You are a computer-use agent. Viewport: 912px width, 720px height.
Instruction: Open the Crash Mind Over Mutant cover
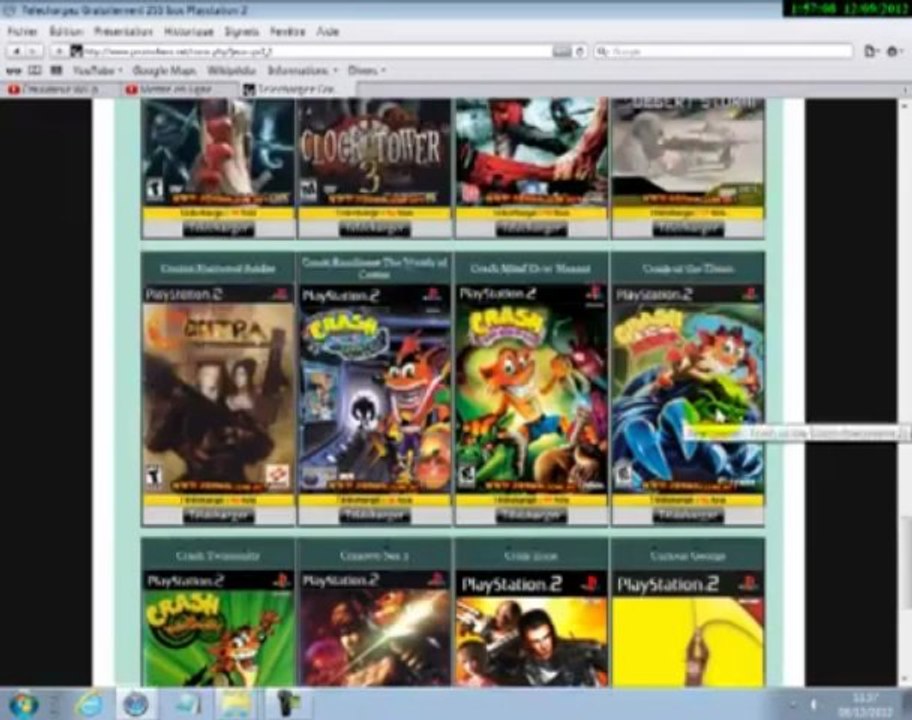click(x=531, y=388)
